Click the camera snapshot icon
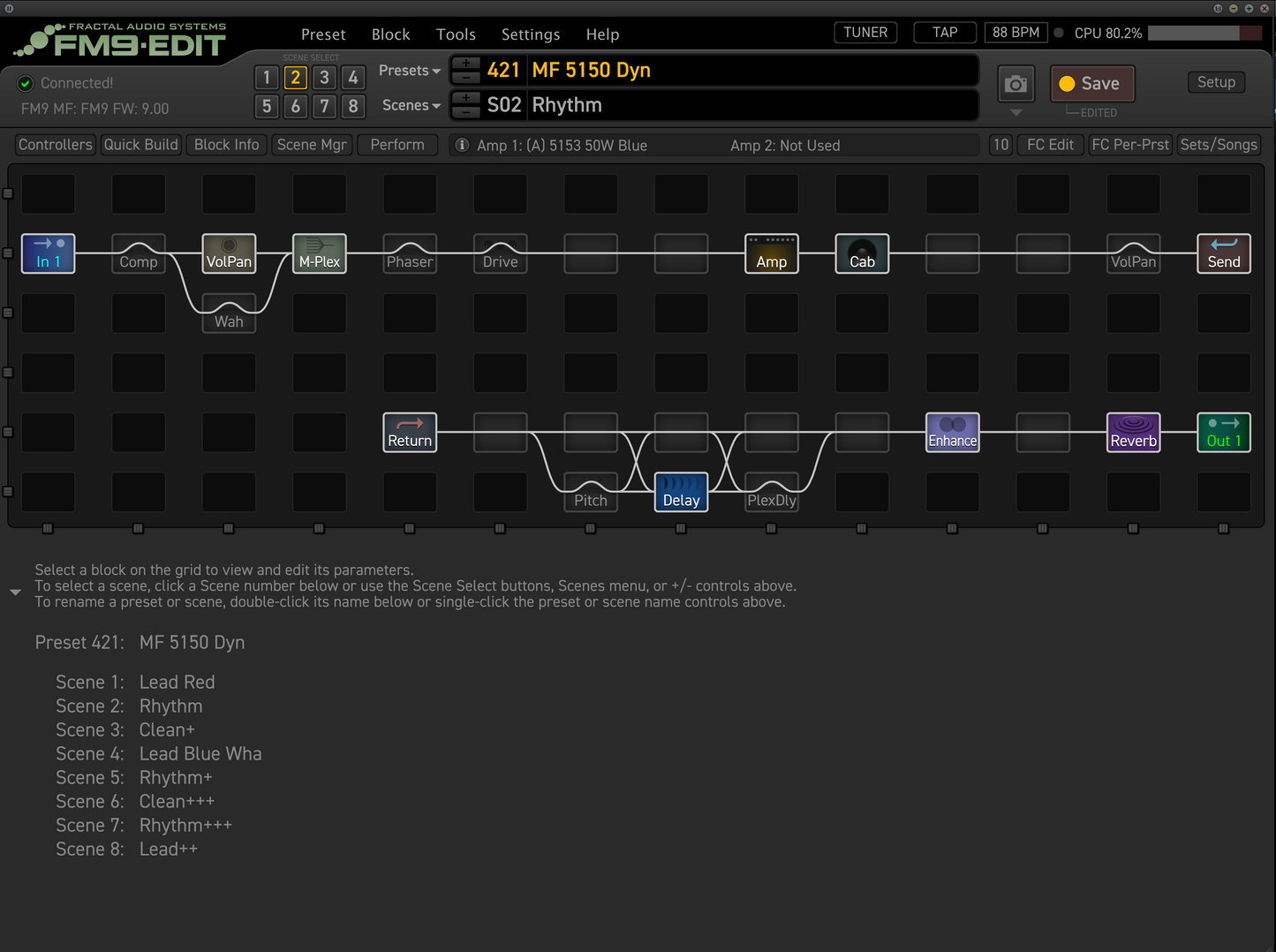Image resolution: width=1276 pixels, height=952 pixels. [x=1016, y=84]
